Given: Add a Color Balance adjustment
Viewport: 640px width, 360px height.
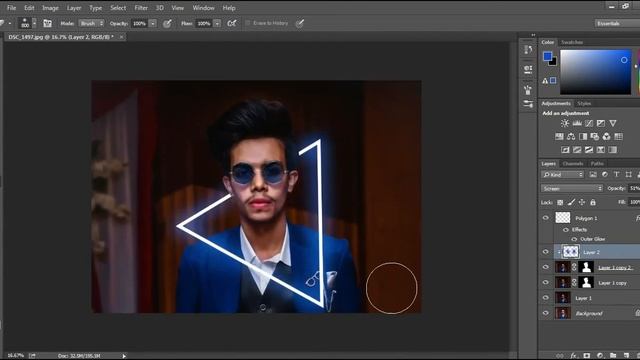Looking at the screenshot, I should tap(571, 137).
